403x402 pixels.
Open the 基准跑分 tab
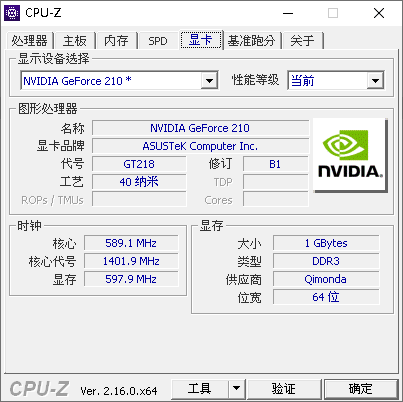pyautogui.click(x=251, y=41)
